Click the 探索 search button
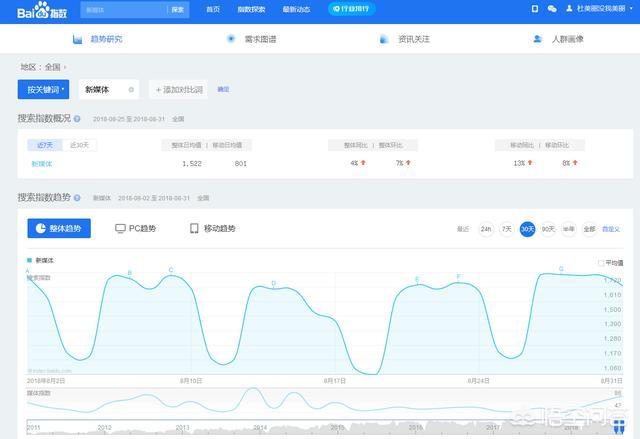 [178, 9]
